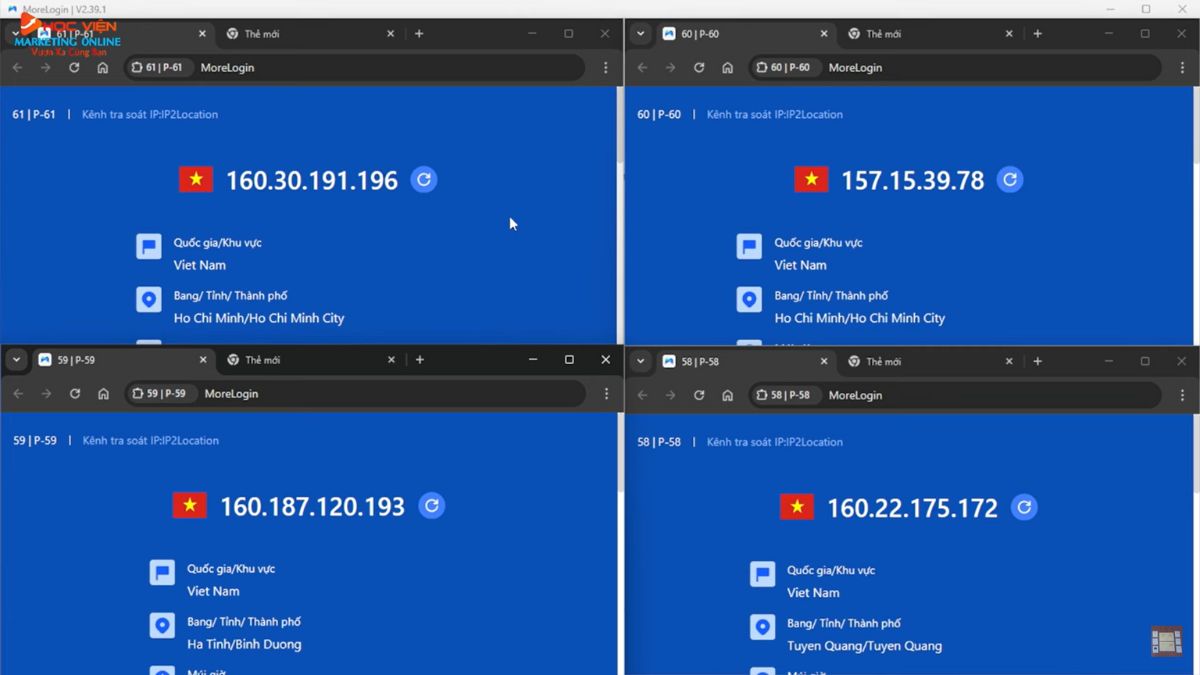Close the '59 | P-59' tab

click(x=203, y=360)
